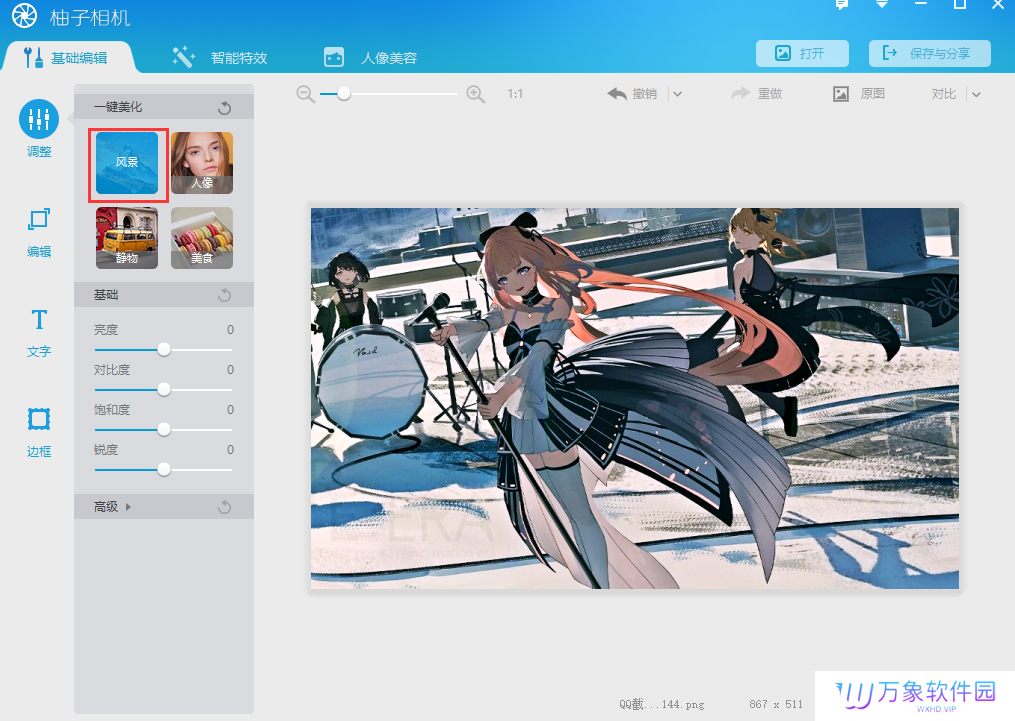
Task: Click the 柚子相机 app logo
Action: [x=25, y=16]
